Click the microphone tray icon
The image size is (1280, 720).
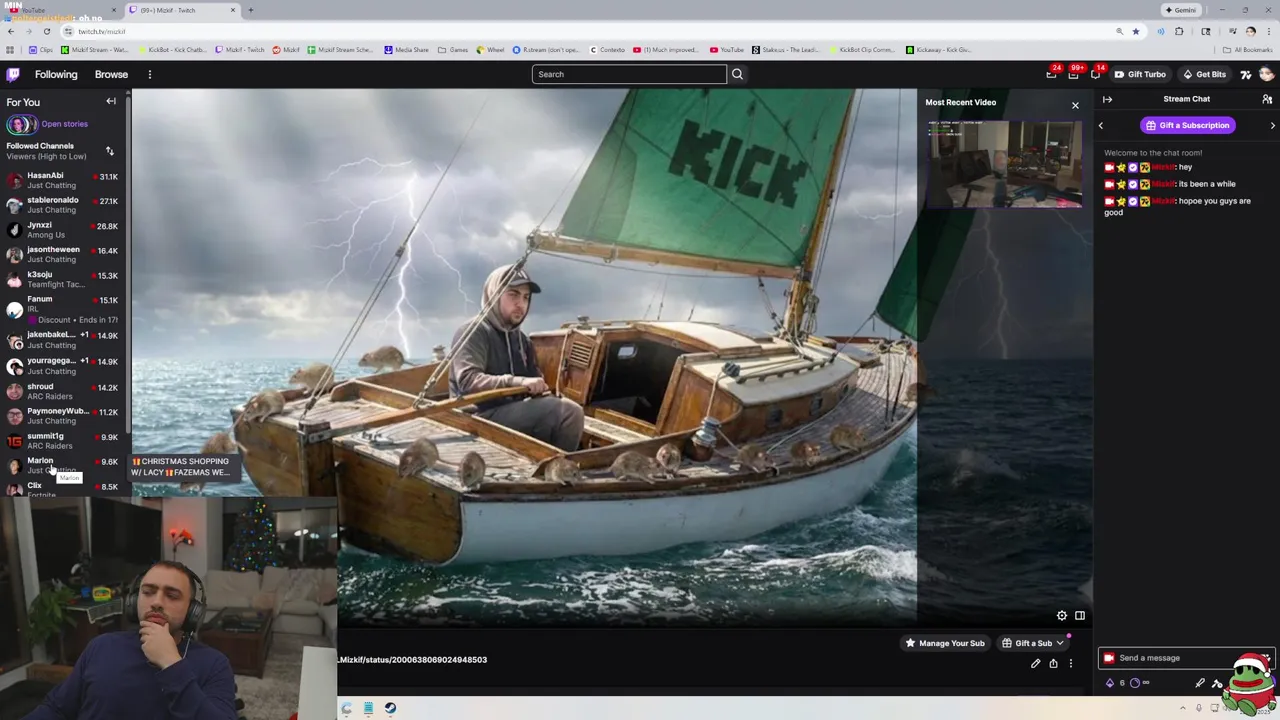click(x=1198, y=708)
